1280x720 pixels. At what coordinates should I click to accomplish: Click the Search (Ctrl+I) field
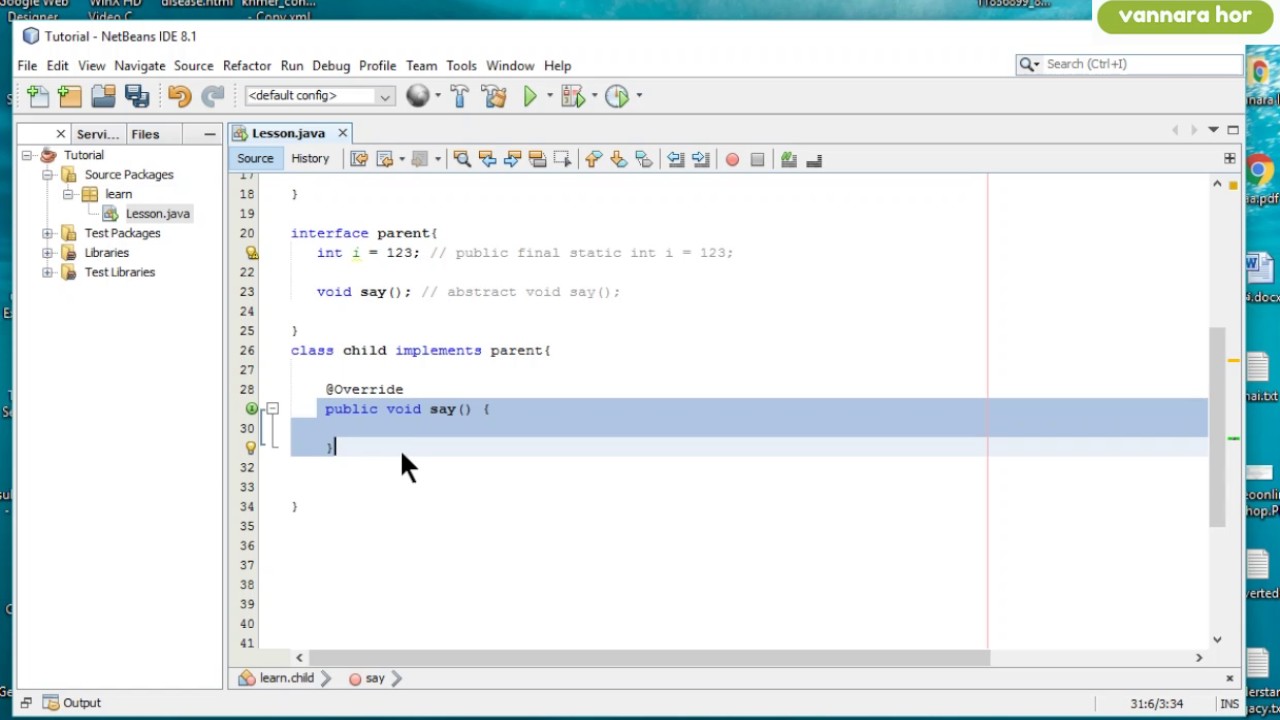[x=1130, y=64]
